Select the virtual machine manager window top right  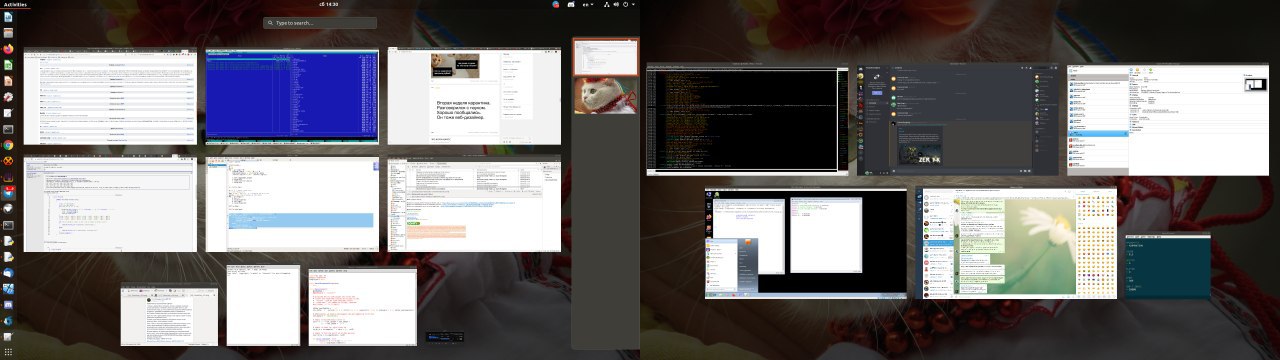click(x=1167, y=120)
